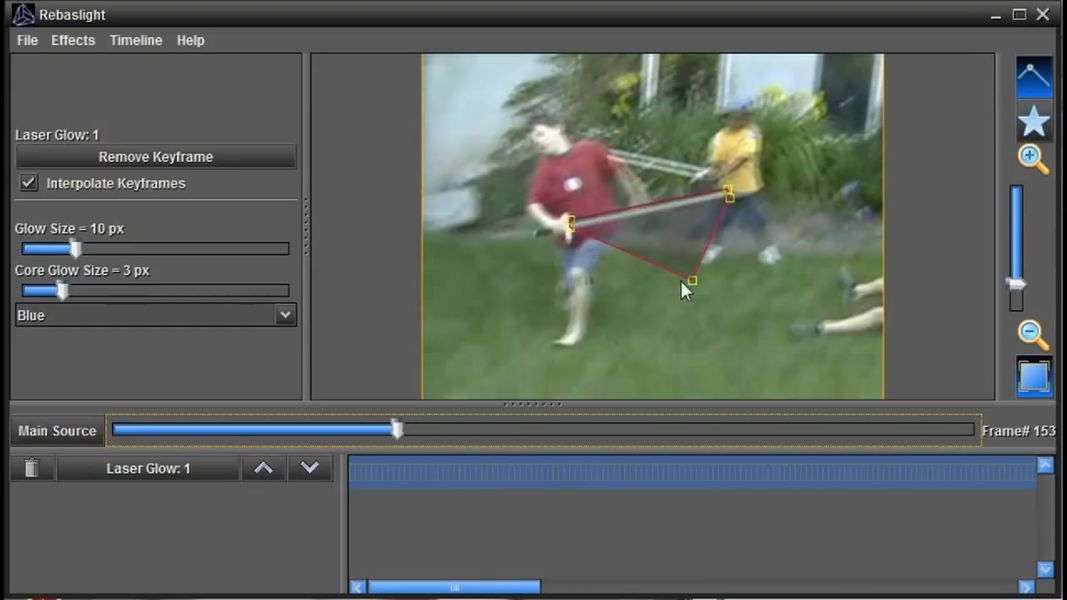Move Laser Glow layer down with arrow

pos(310,468)
